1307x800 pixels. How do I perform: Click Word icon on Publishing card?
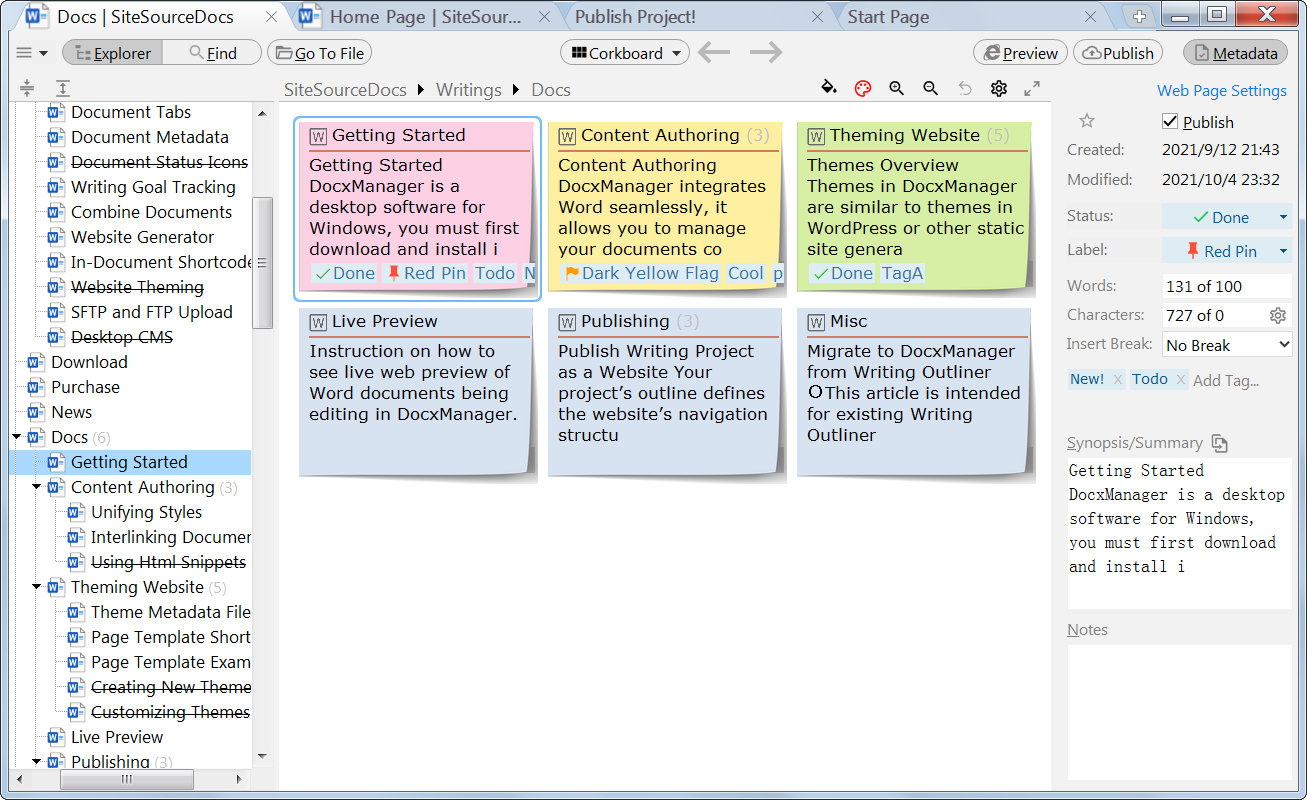click(567, 322)
